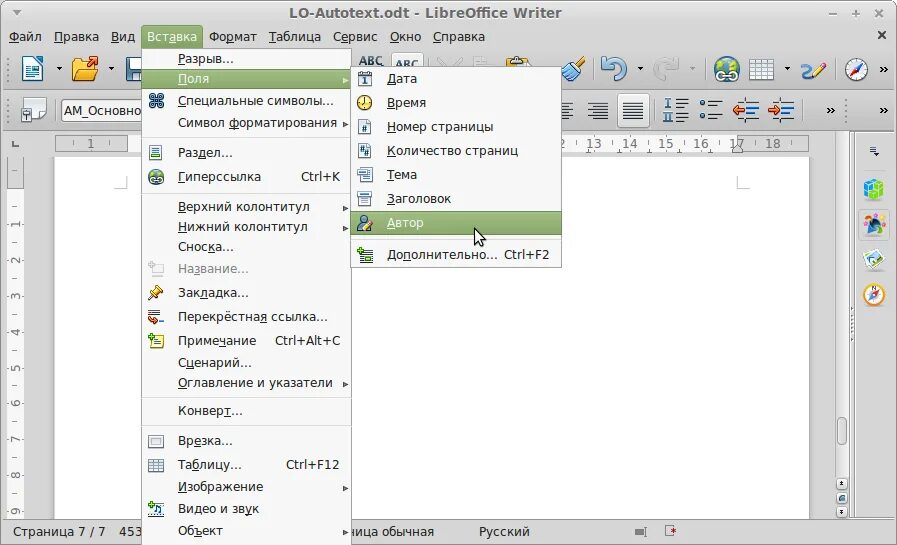The image size is (897, 545).
Task: Click the Decrease indent icon
Action: [x=745, y=110]
